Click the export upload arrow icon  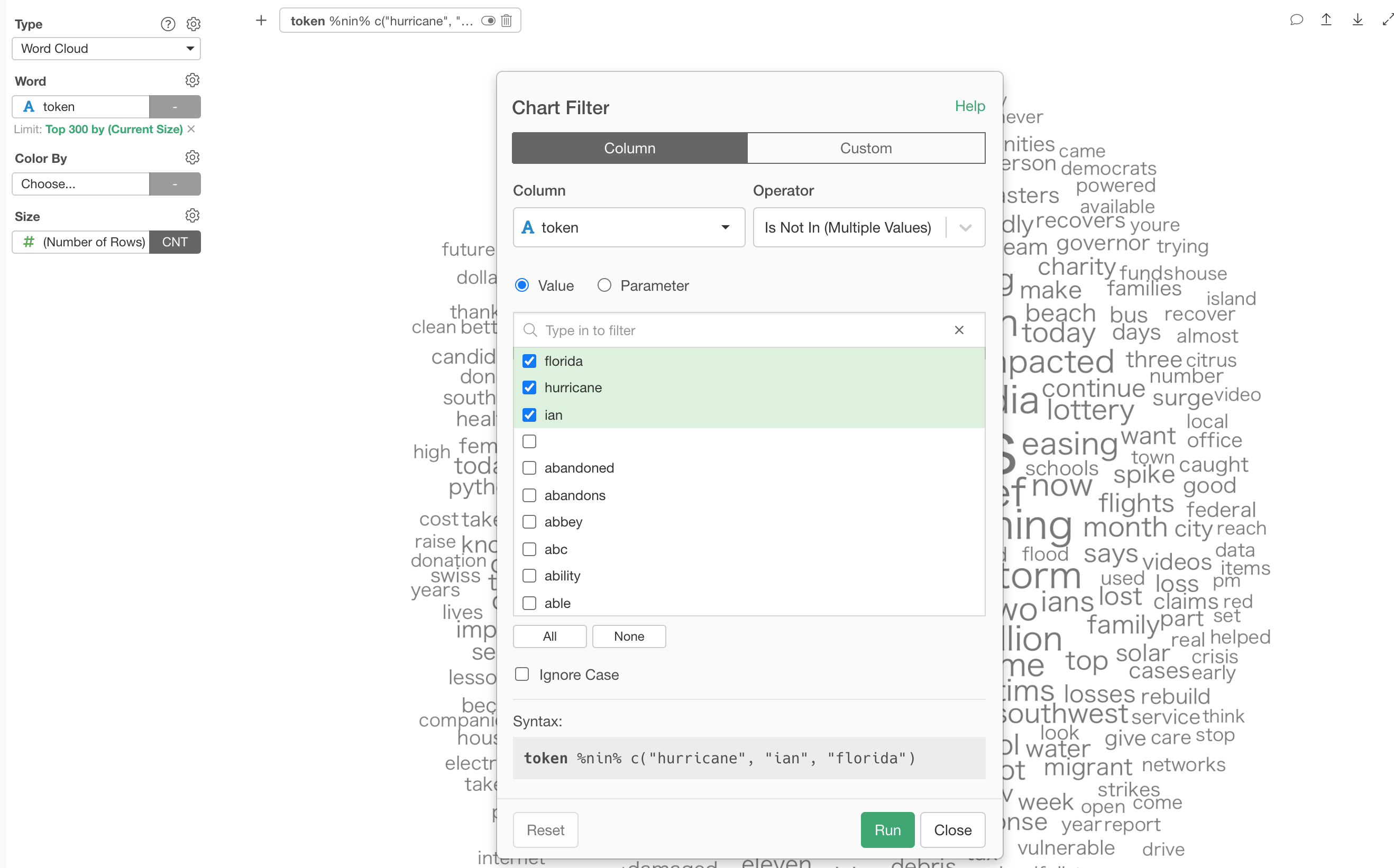coord(1326,20)
